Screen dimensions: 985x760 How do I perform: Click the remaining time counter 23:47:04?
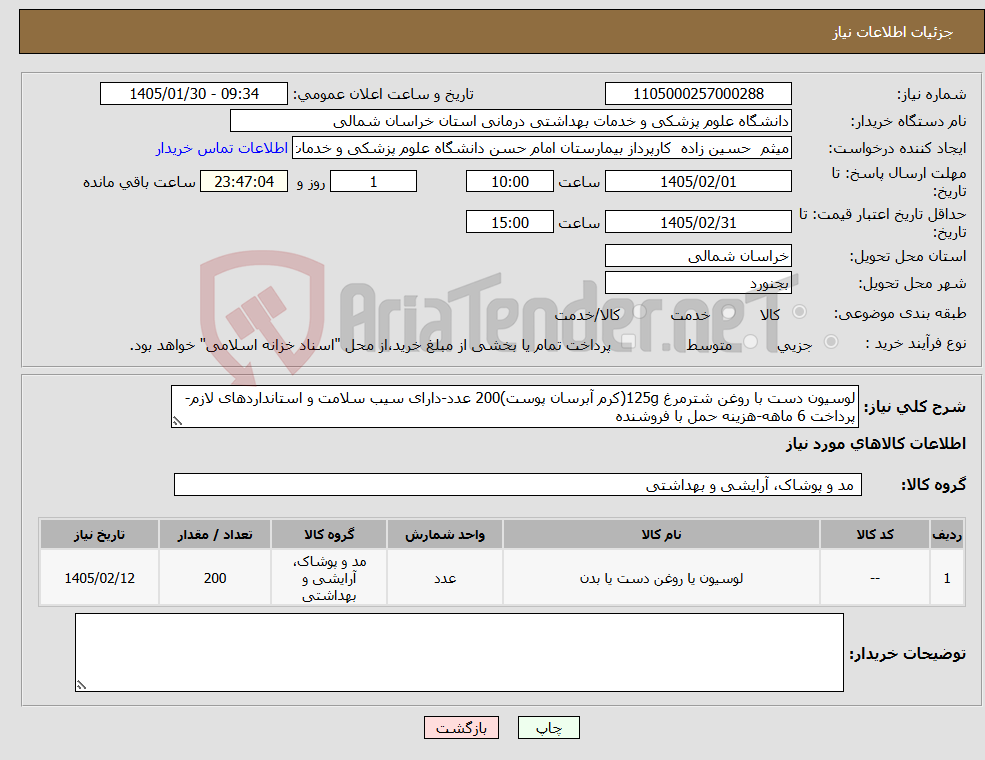click(x=244, y=182)
